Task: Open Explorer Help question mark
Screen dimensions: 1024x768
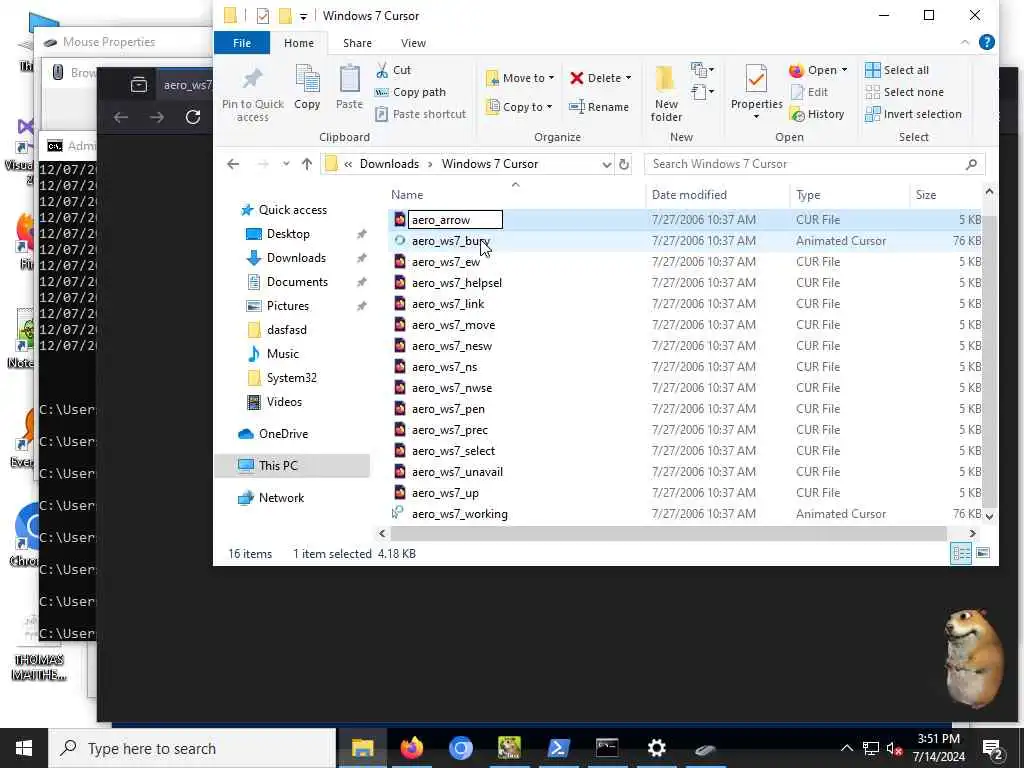Action: pos(987,42)
